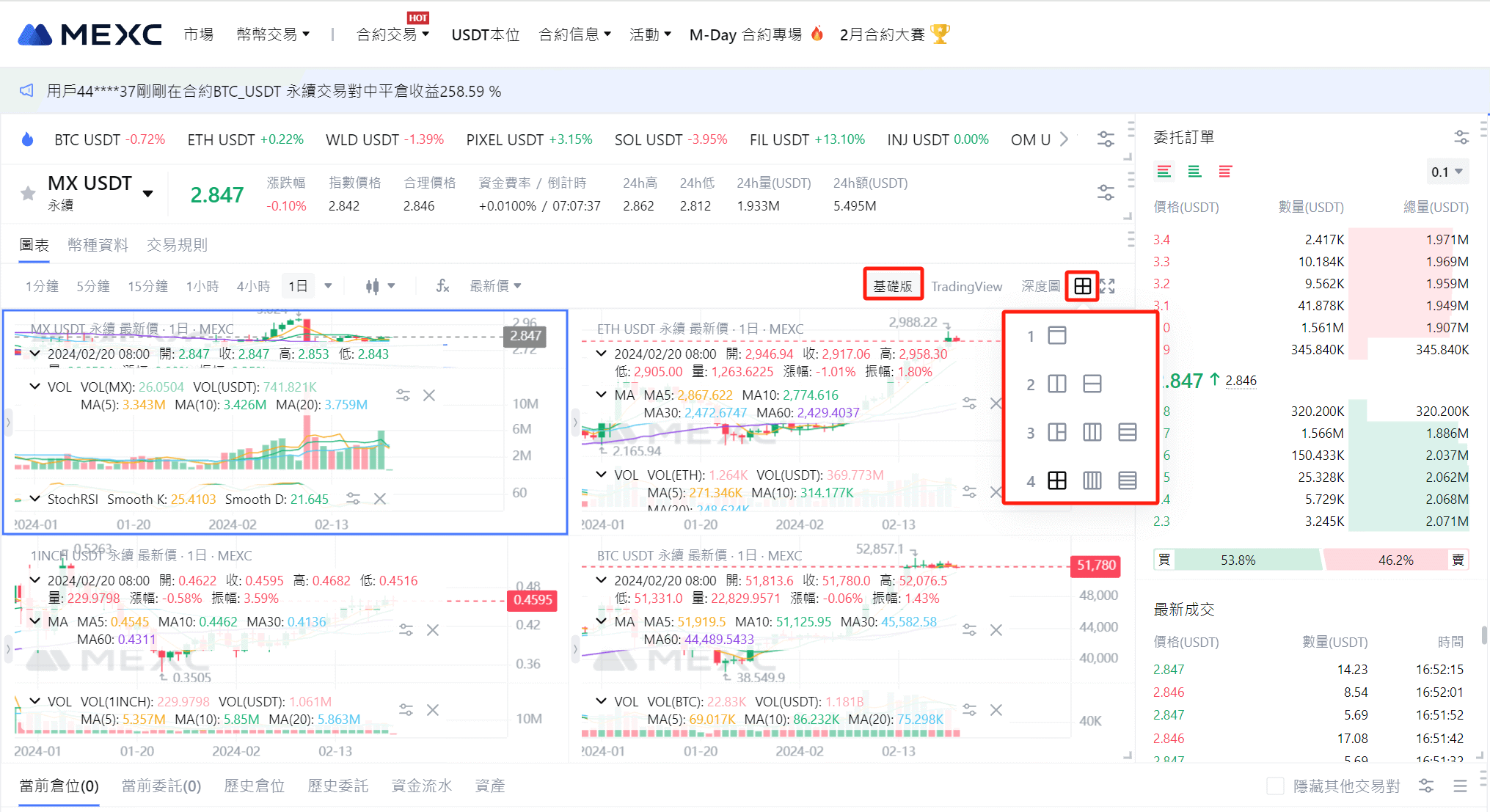The height and width of the screenshot is (812, 1490).
Task: Open the 合約交易 menu
Action: click(x=392, y=34)
